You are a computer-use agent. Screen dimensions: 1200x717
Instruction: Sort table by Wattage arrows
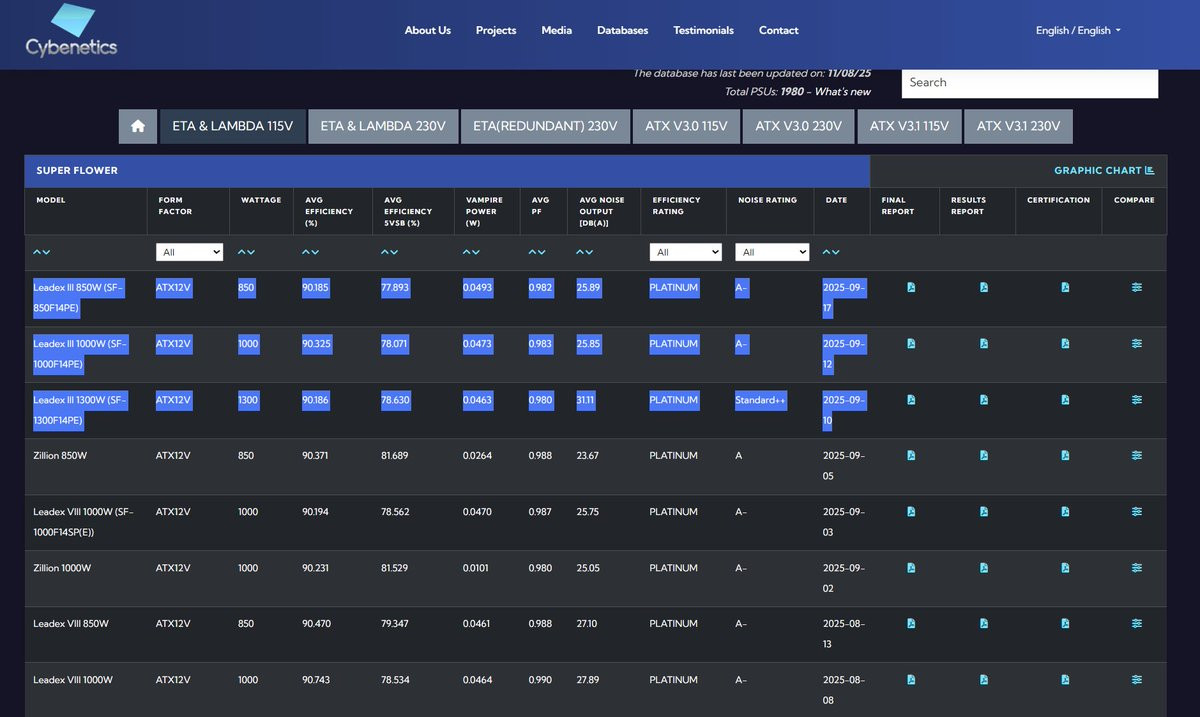pyautogui.click(x=246, y=252)
